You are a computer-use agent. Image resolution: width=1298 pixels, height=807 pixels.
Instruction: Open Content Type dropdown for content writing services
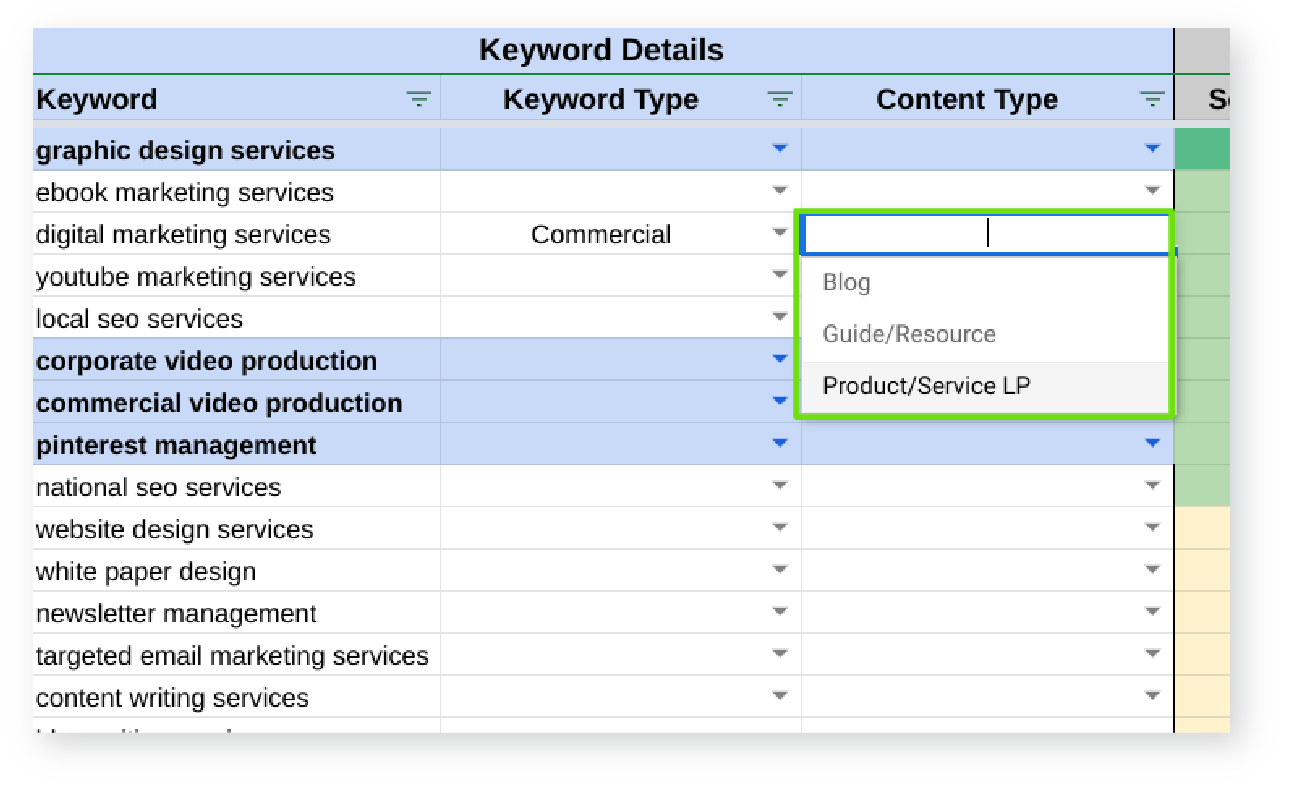pos(1152,696)
